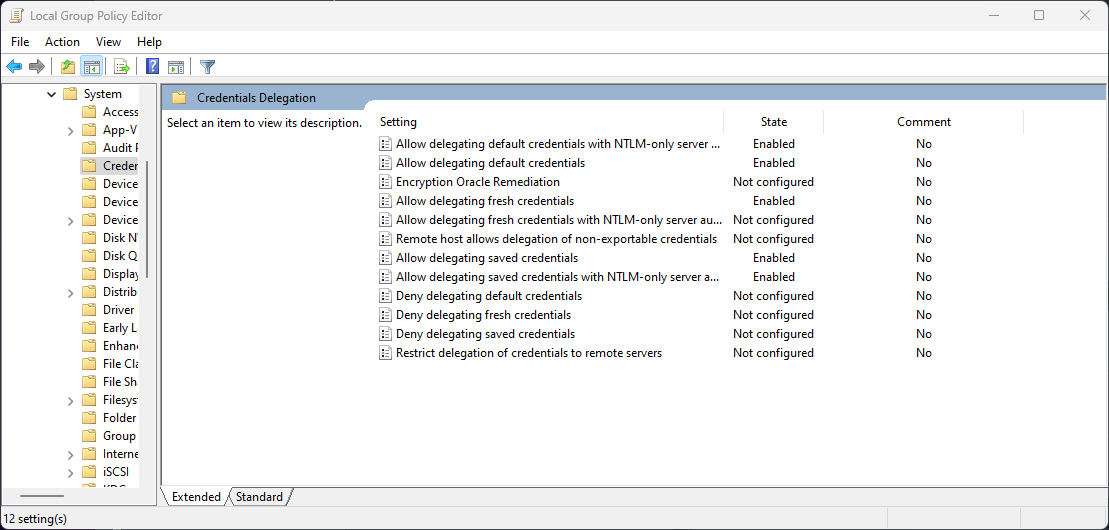Select the Display folder in tree
This screenshot has height=530, width=1109.
[x=110, y=274]
